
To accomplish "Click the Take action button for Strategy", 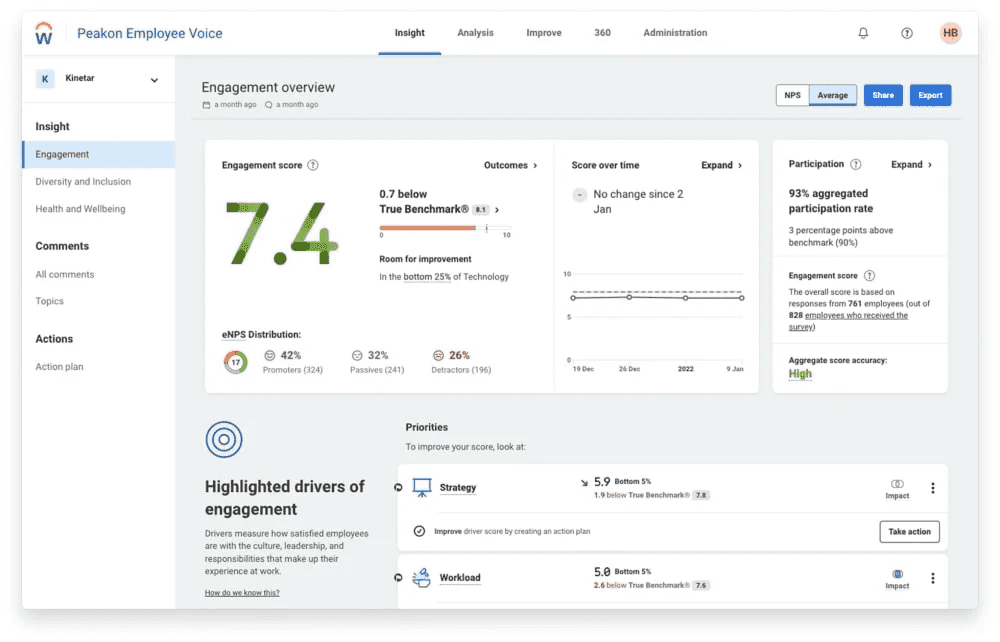I will (x=909, y=531).
